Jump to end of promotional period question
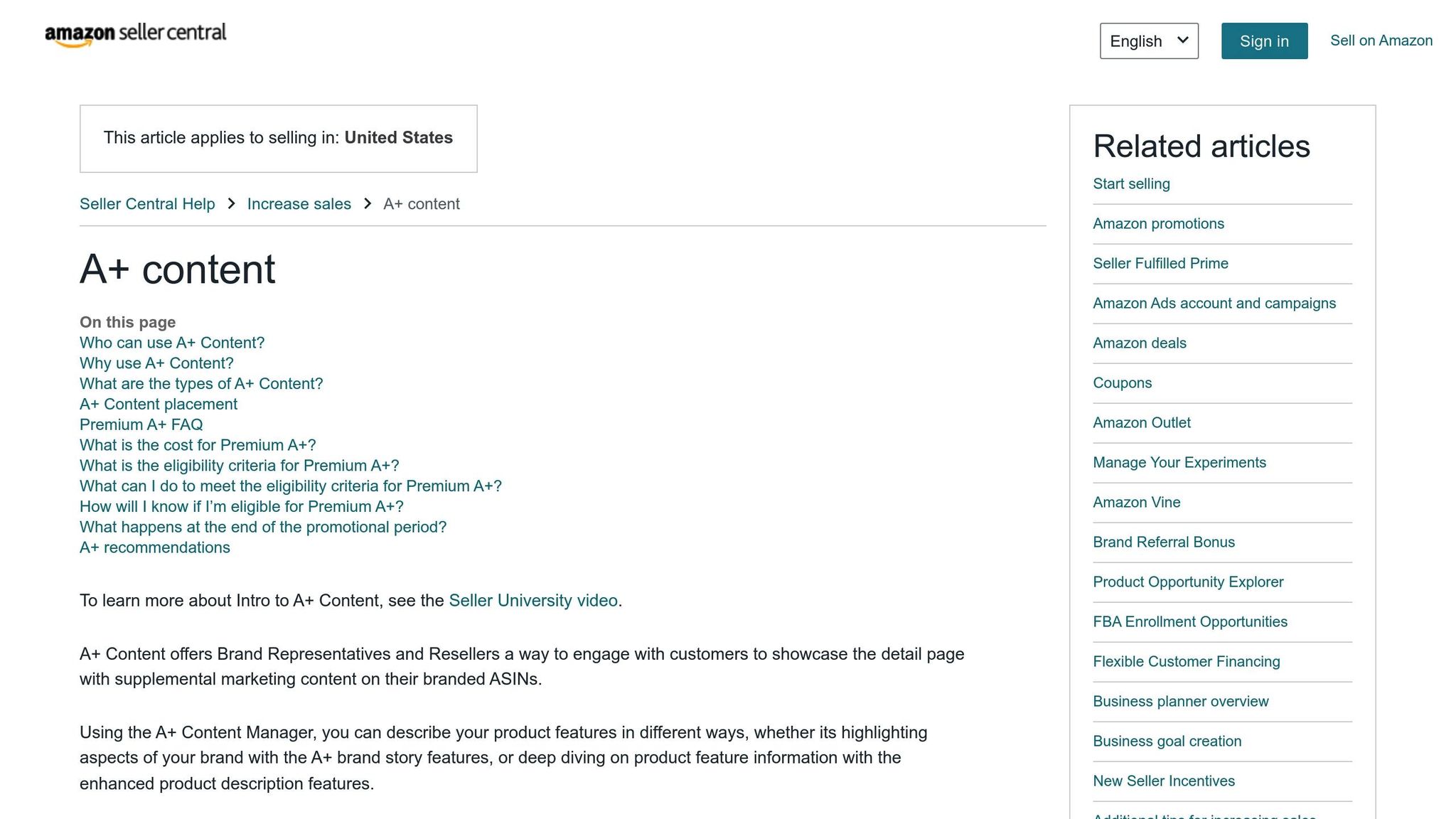This screenshot has width=1456, height=819. pos(263,528)
